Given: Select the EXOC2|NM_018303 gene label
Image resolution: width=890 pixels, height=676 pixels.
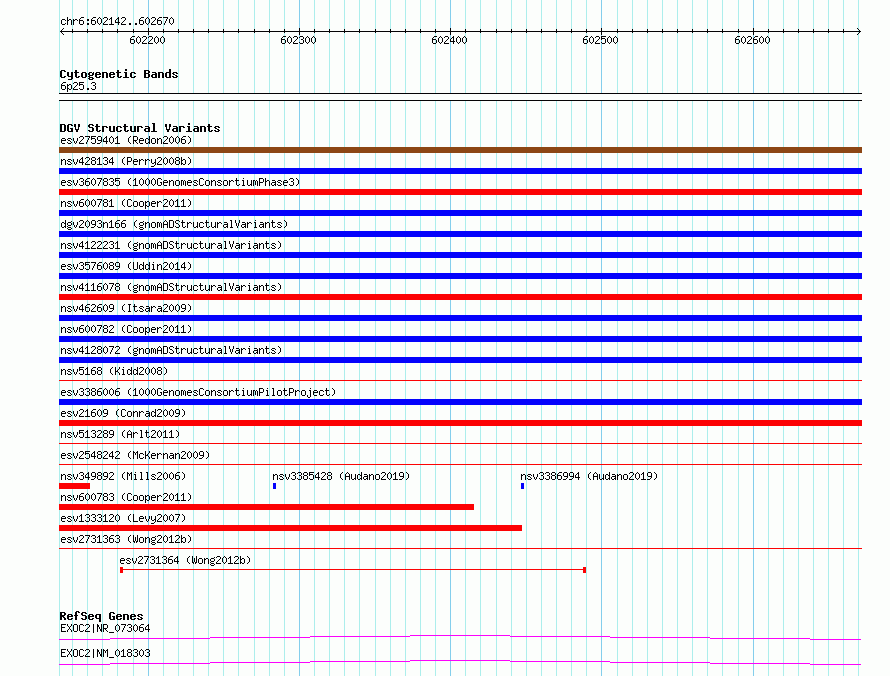Looking at the screenshot, I should [x=105, y=653].
